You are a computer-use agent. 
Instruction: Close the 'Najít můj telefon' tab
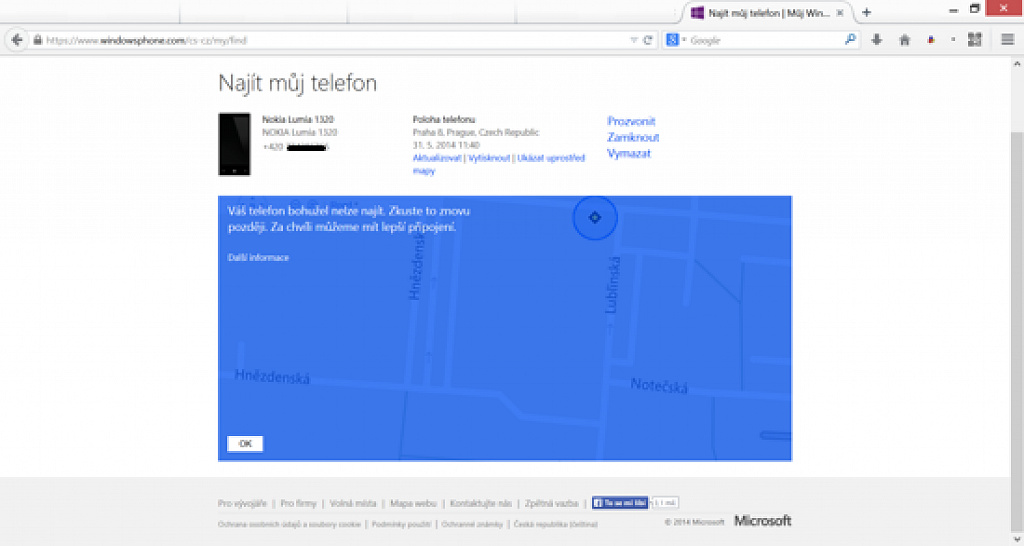(x=840, y=12)
